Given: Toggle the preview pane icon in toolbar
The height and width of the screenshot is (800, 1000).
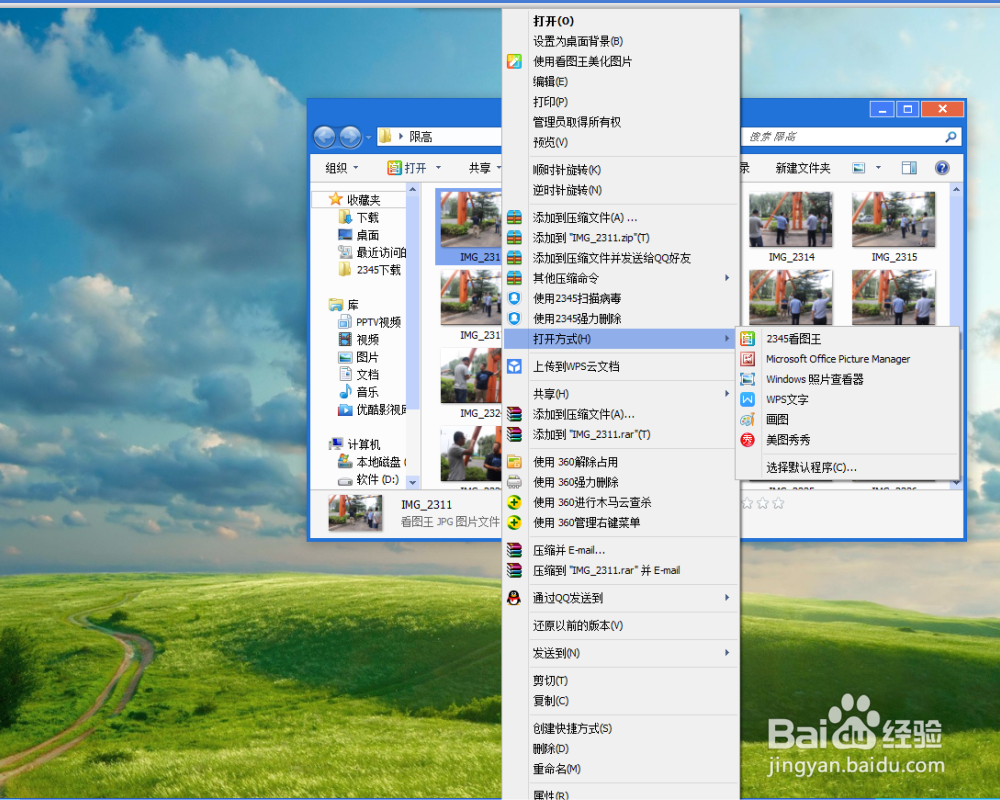Looking at the screenshot, I should point(909,168).
